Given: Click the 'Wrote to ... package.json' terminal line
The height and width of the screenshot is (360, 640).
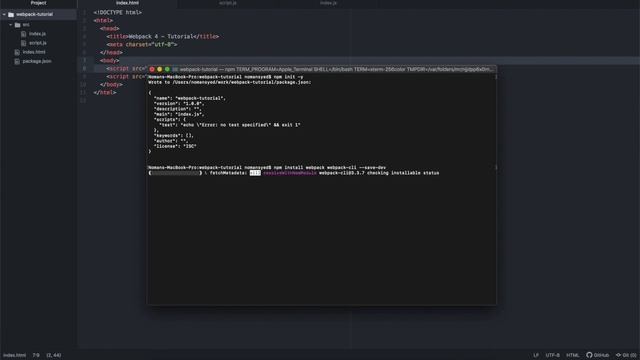Looking at the screenshot, I should pyautogui.click(x=230, y=82).
